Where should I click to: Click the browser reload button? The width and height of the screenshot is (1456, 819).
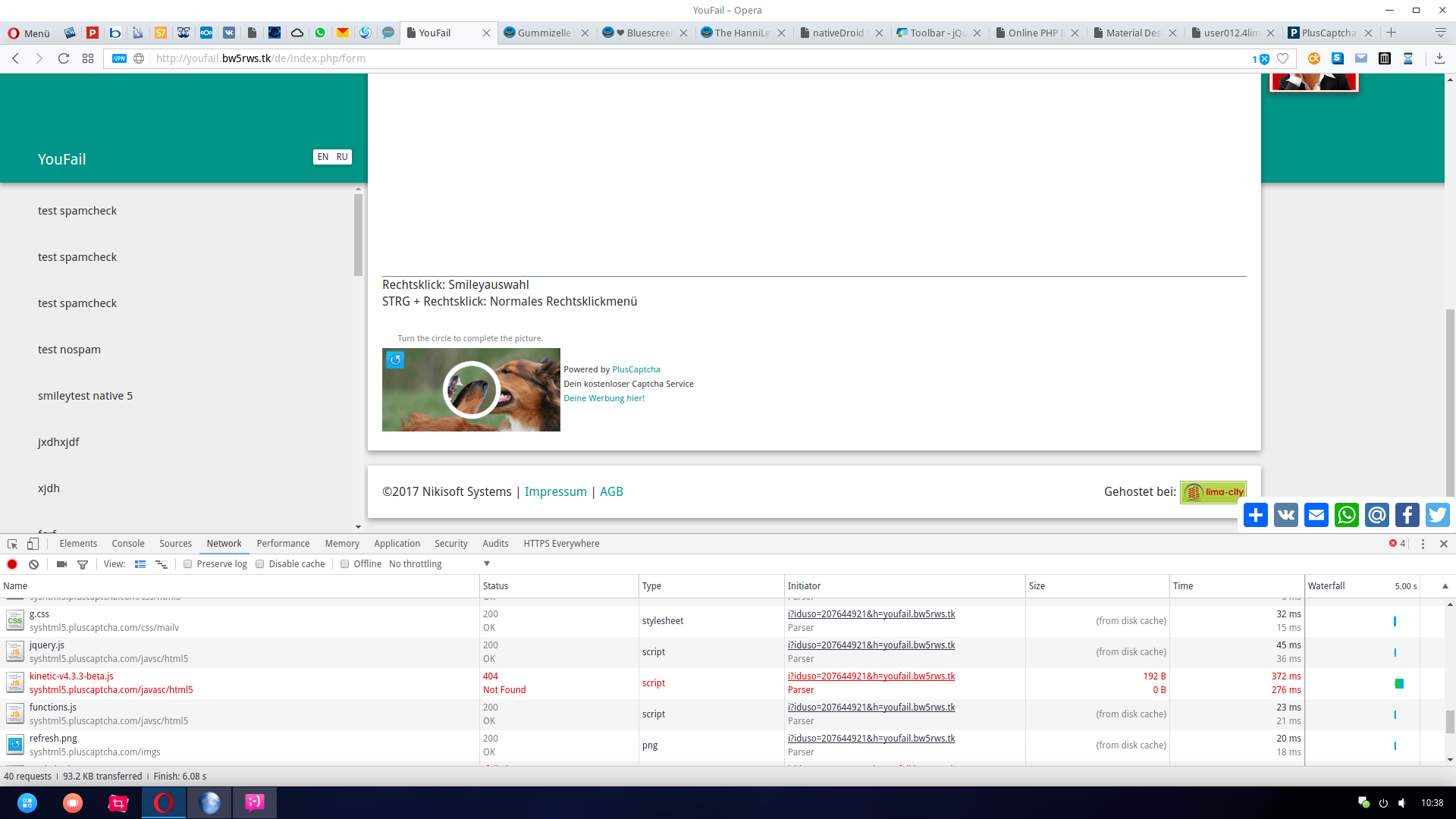coord(64,58)
